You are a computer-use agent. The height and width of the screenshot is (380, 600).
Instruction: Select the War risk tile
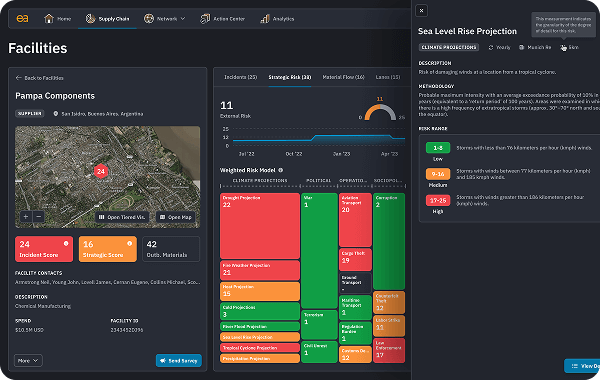[319, 251]
